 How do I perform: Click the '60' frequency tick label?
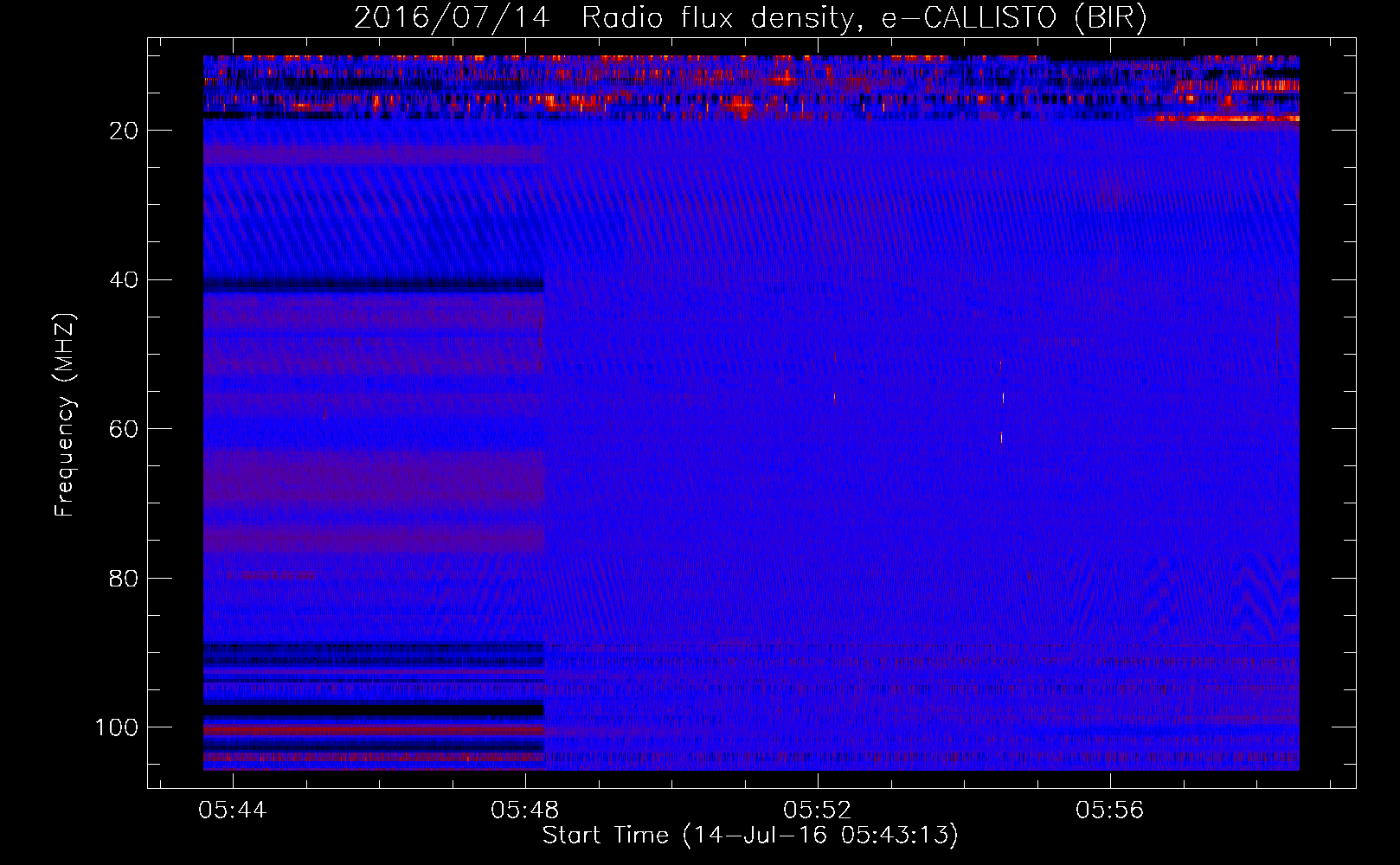click(124, 430)
